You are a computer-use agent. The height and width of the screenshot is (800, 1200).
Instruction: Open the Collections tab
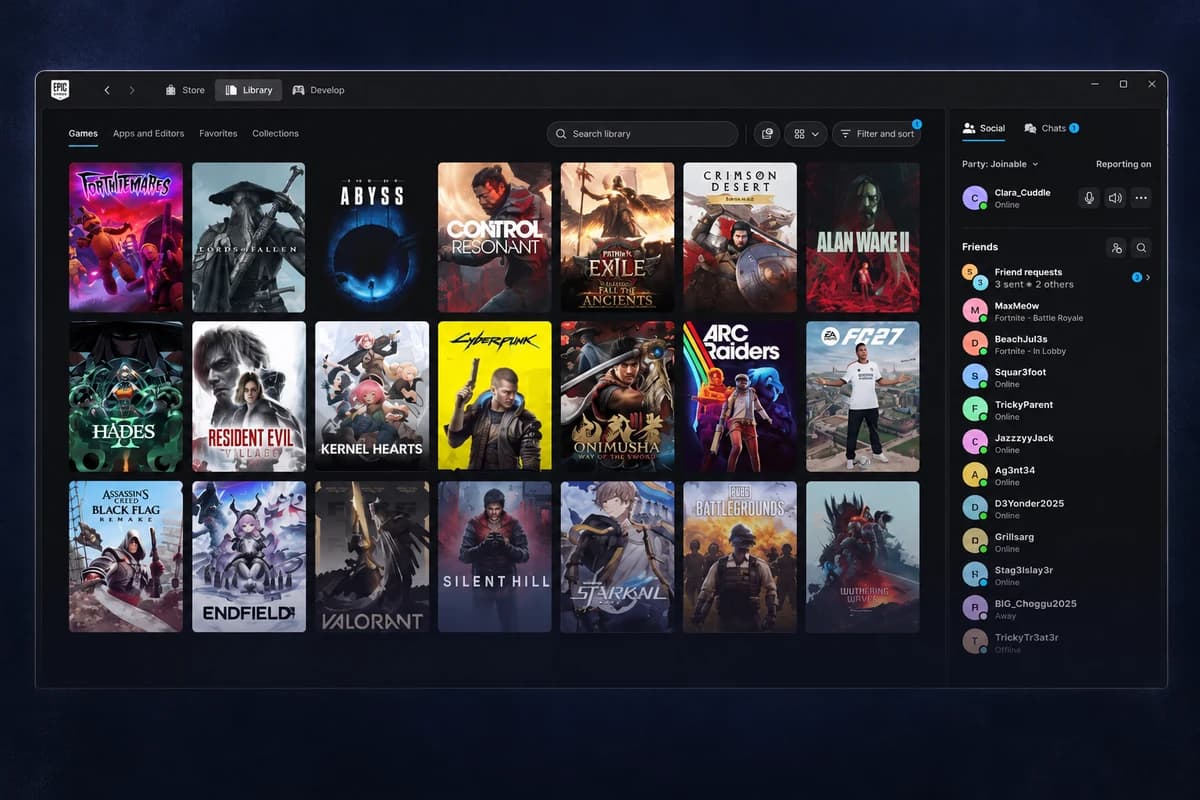[x=275, y=133]
